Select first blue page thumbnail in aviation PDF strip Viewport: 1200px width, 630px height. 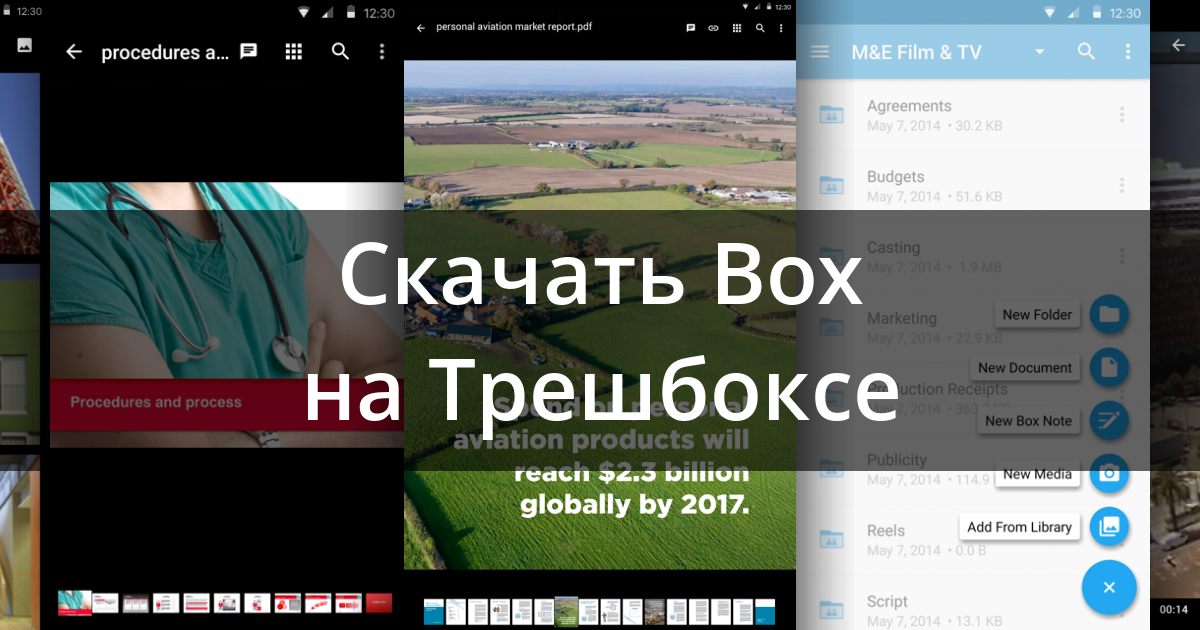pos(433,611)
